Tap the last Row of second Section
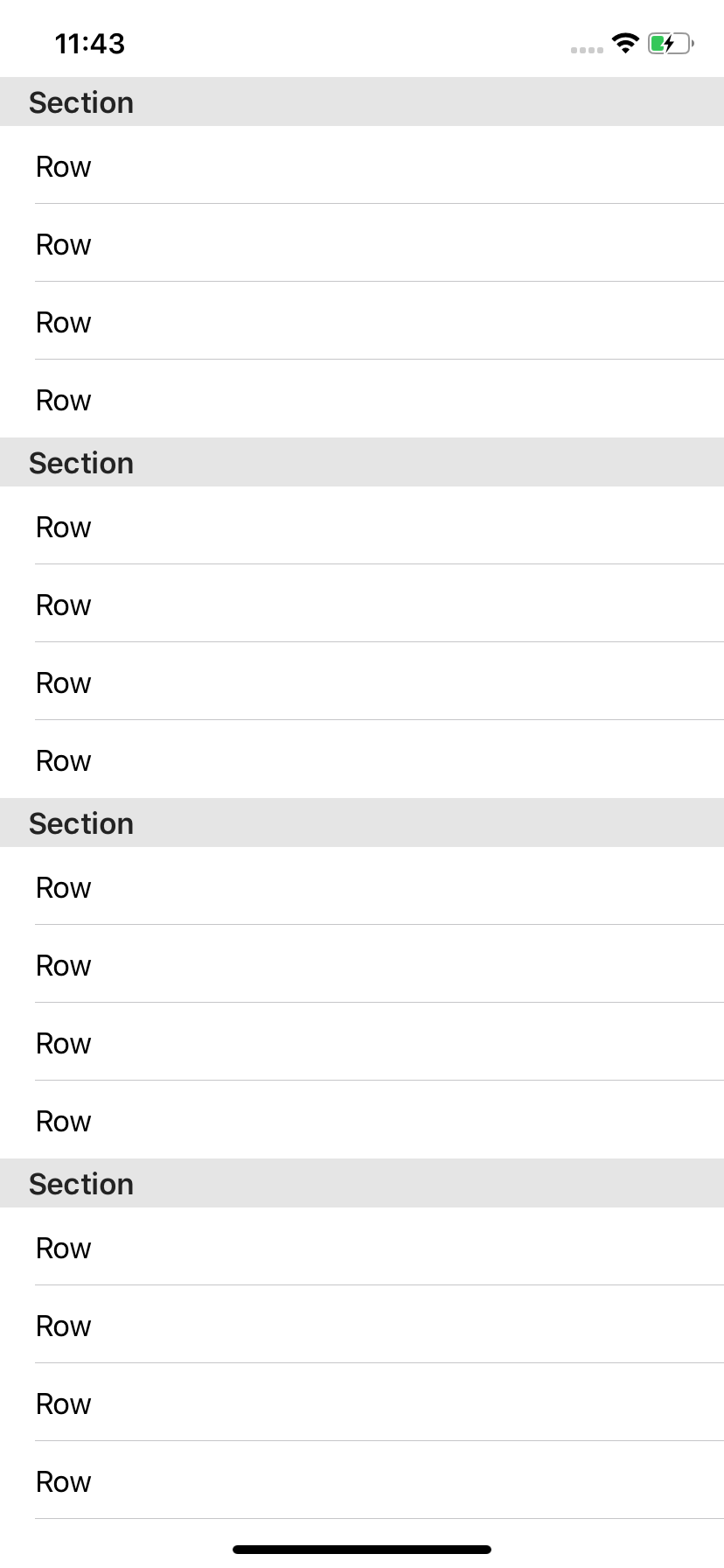Screen dimensions: 724x1568 (362, 759)
